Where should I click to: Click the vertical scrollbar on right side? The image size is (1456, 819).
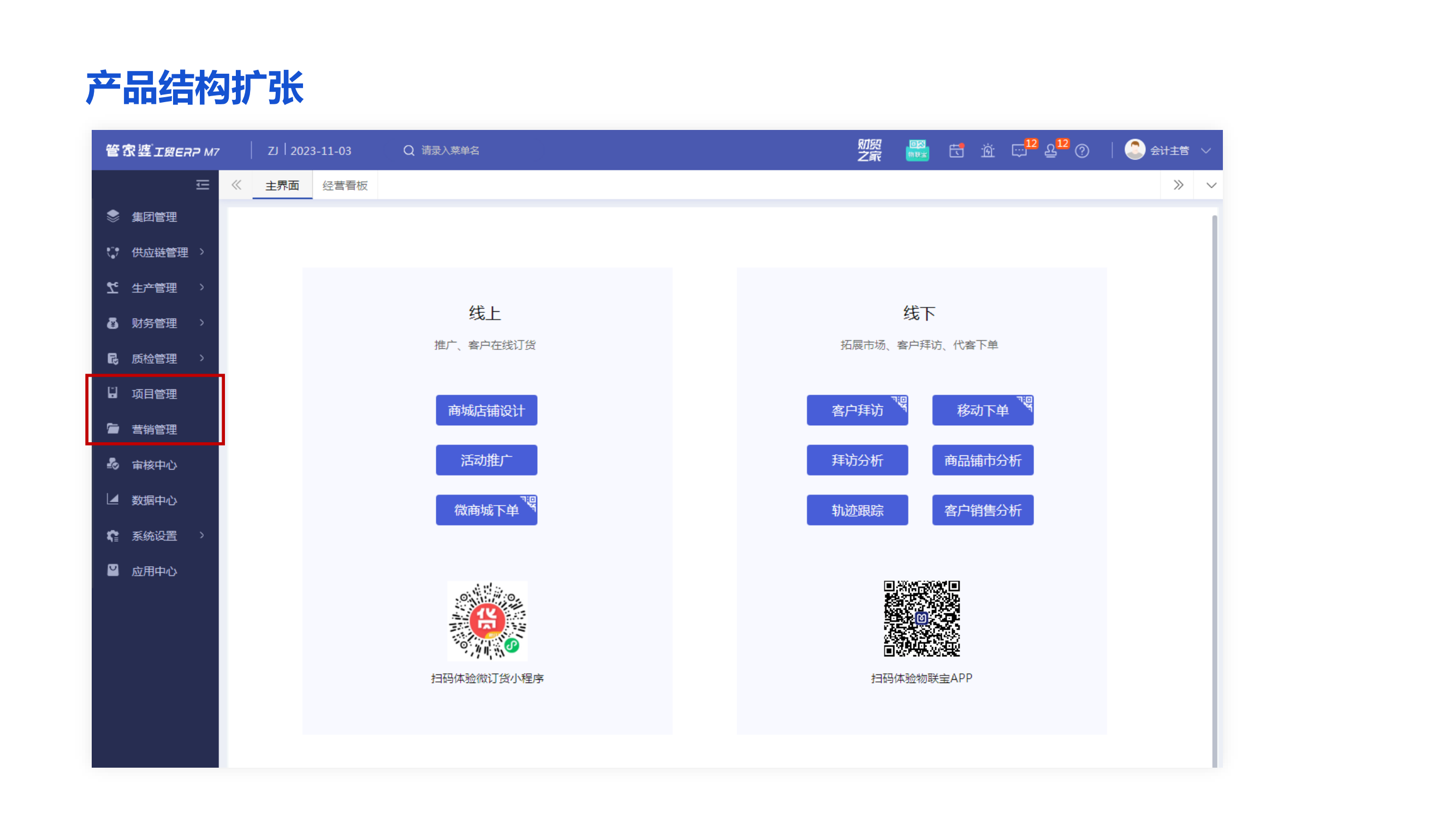[1214, 486]
